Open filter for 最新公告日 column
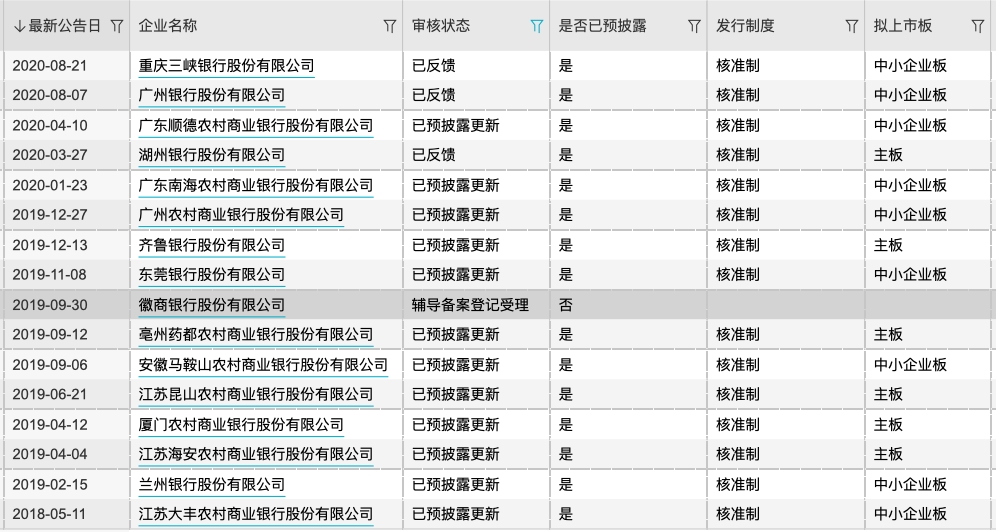The image size is (996, 532). pos(117,26)
